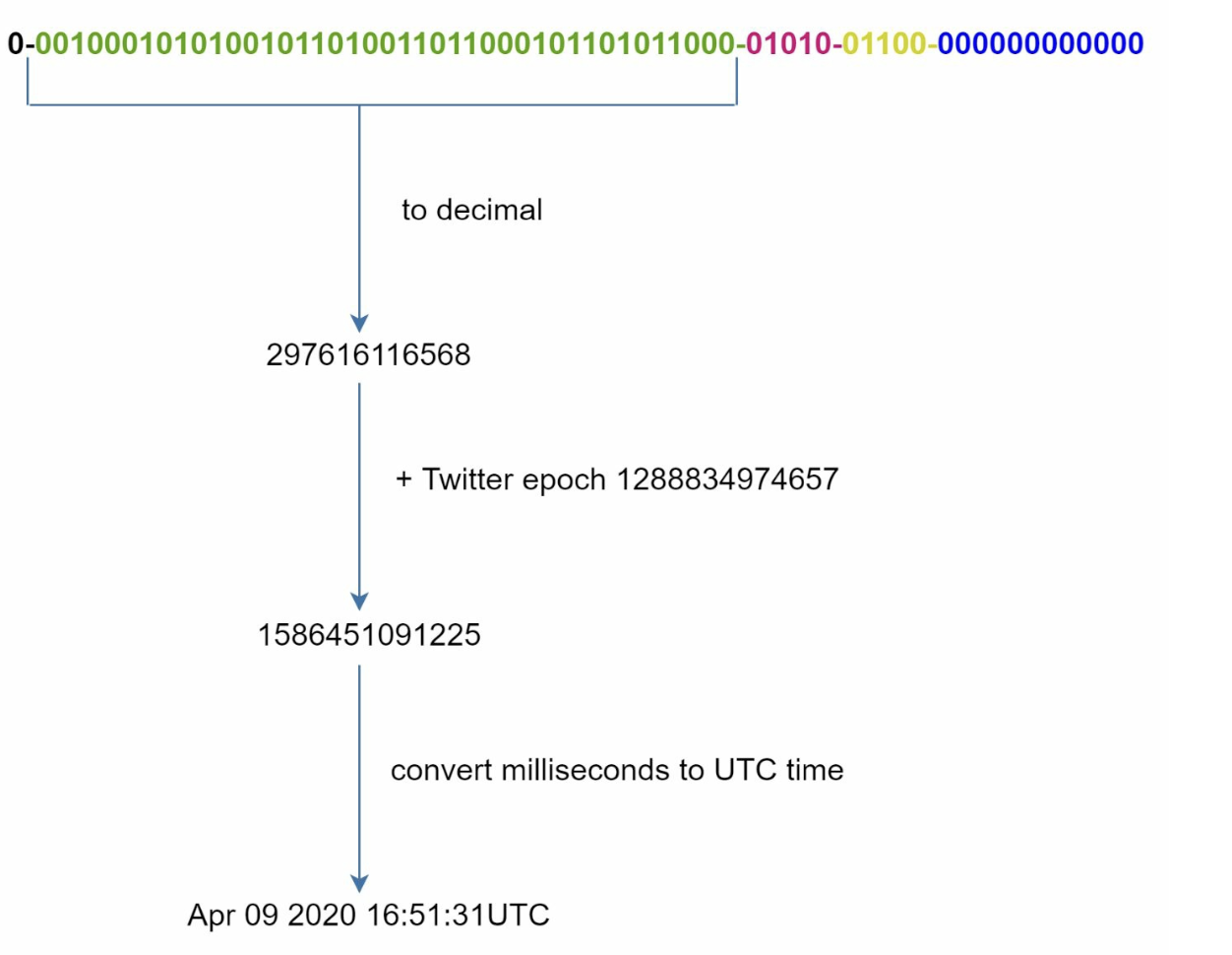Click the arrowhead pointing at 297616116568
The height and width of the screenshot is (955, 1232).
(359, 323)
